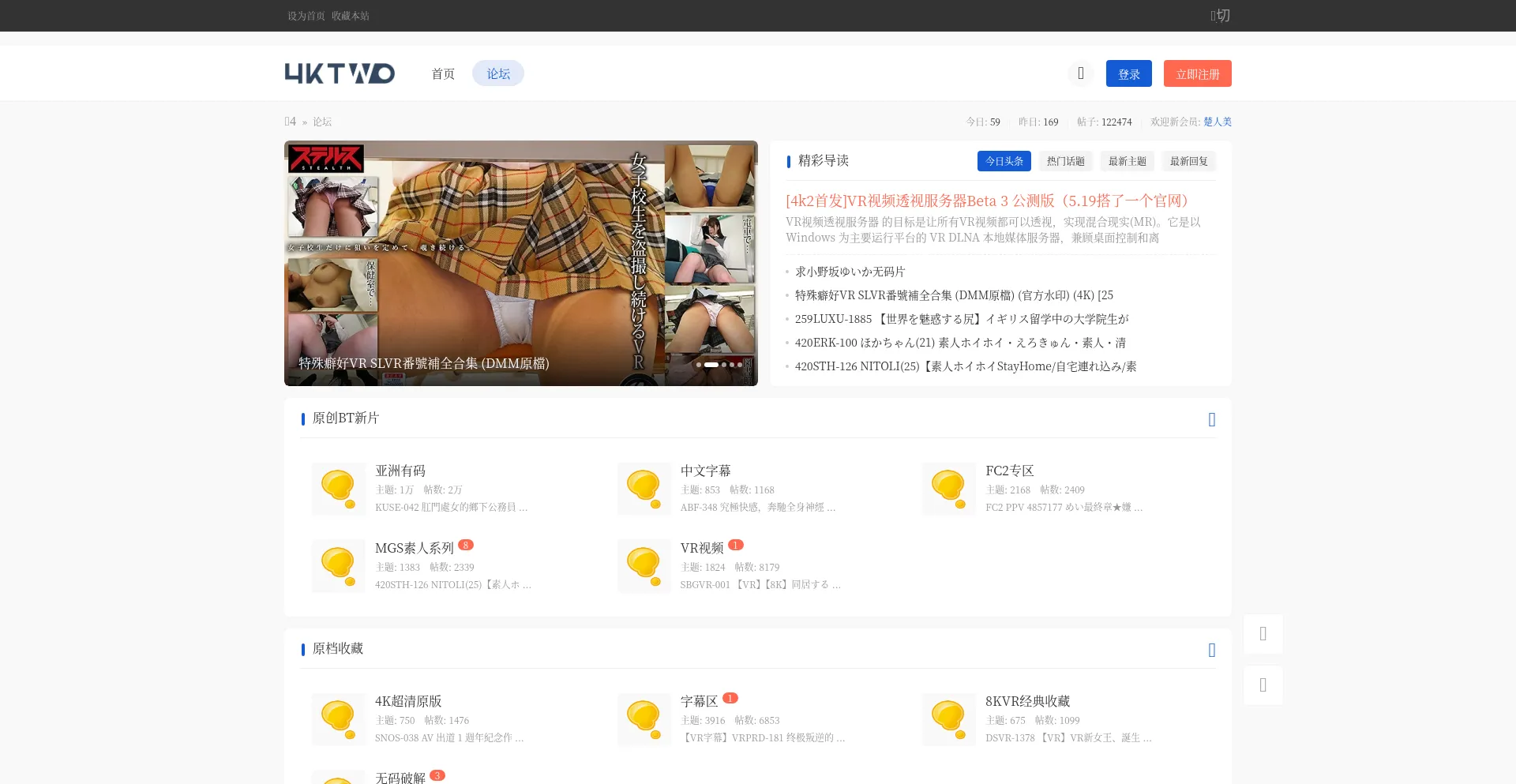Click the 4KTWO site logo
Screen dimensions: 1516x784
click(340, 73)
